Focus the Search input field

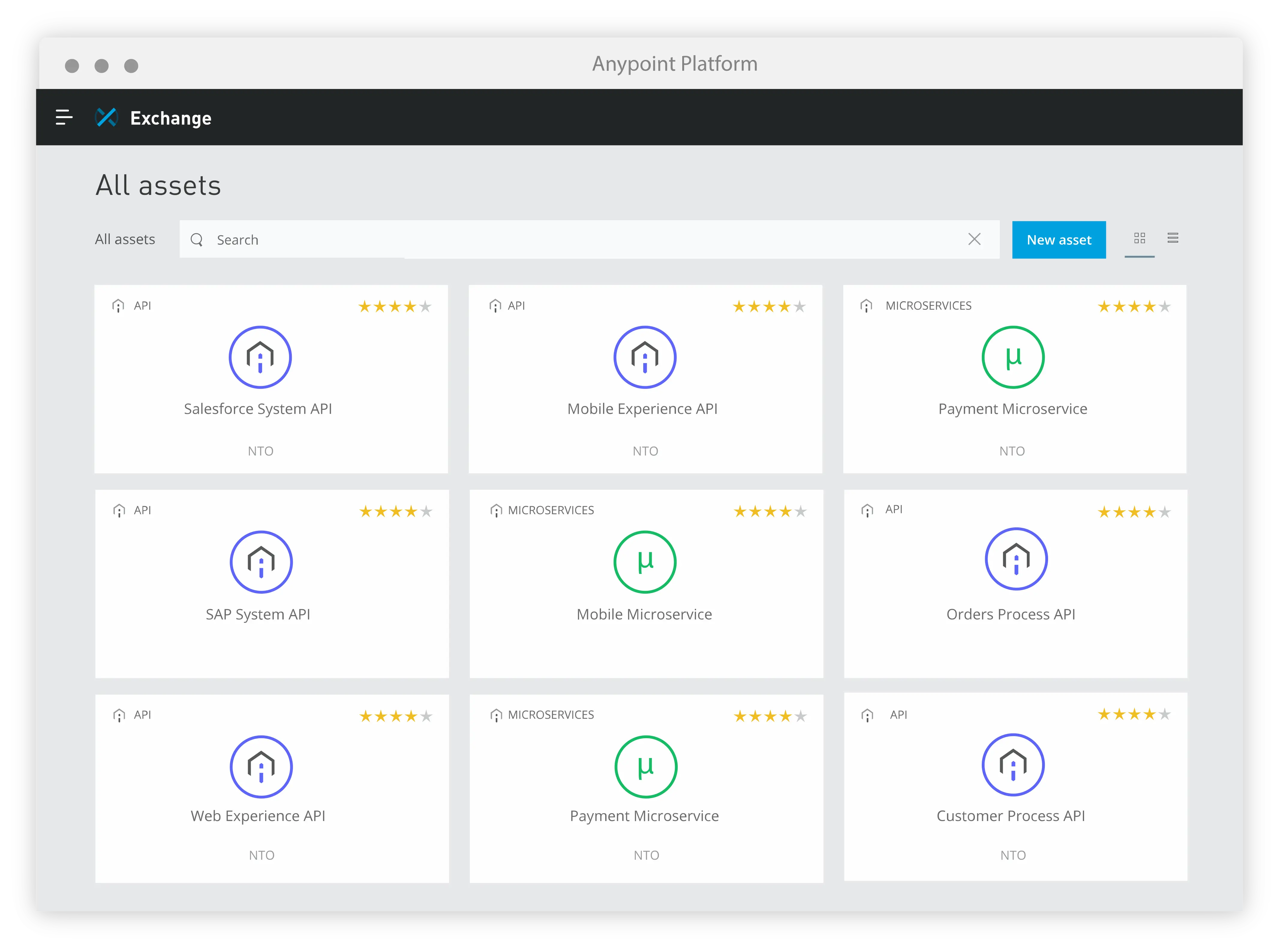coord(590,239)
